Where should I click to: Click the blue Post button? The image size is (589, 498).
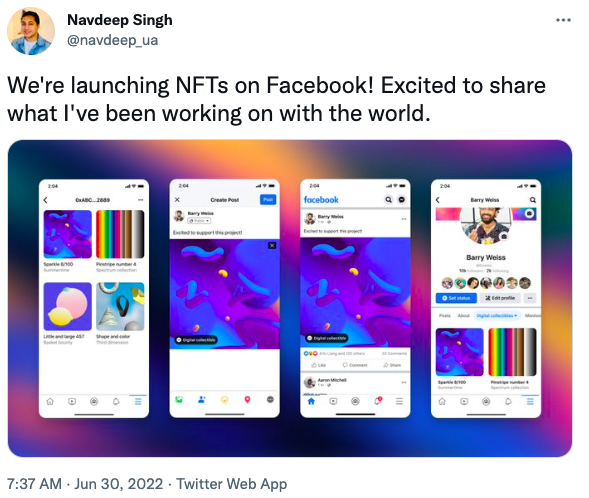(x=268, y=199)
